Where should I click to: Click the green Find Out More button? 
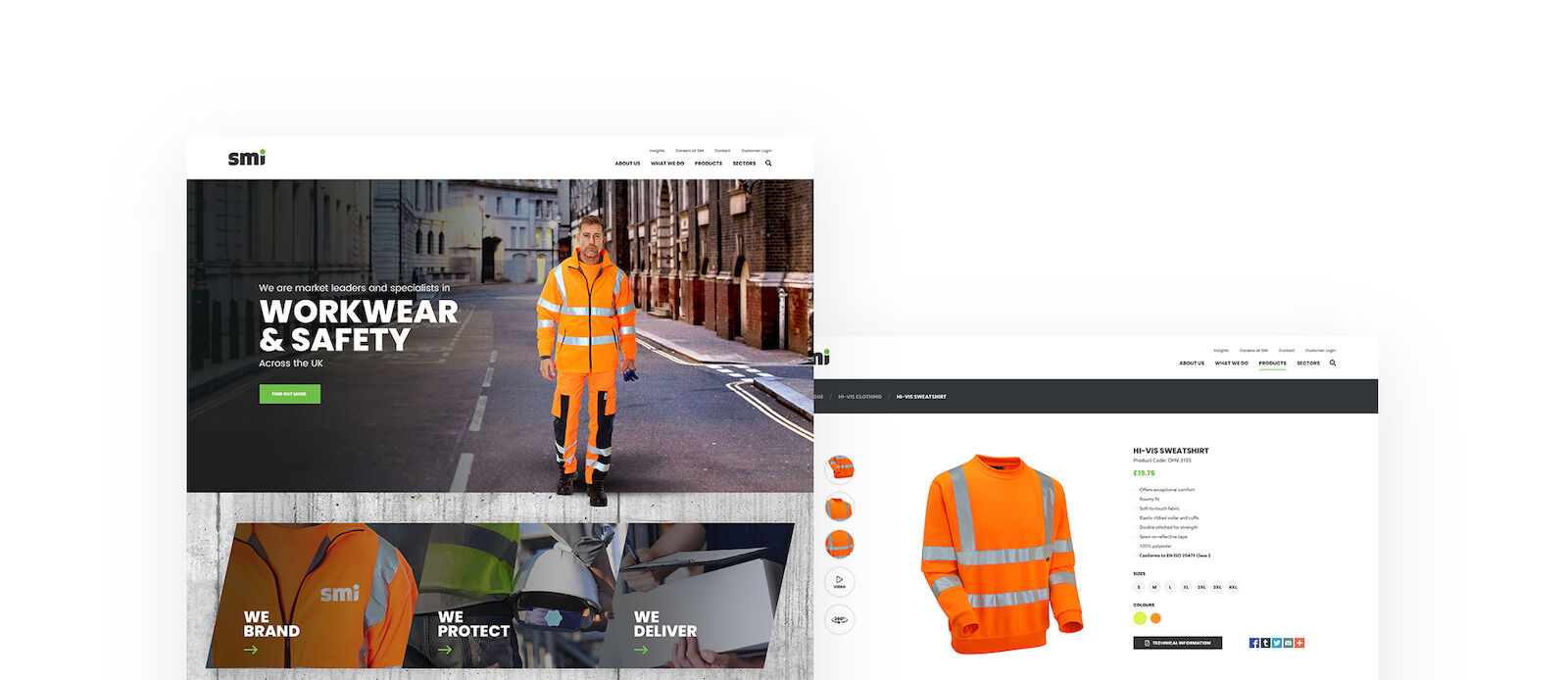pos(289,394)
